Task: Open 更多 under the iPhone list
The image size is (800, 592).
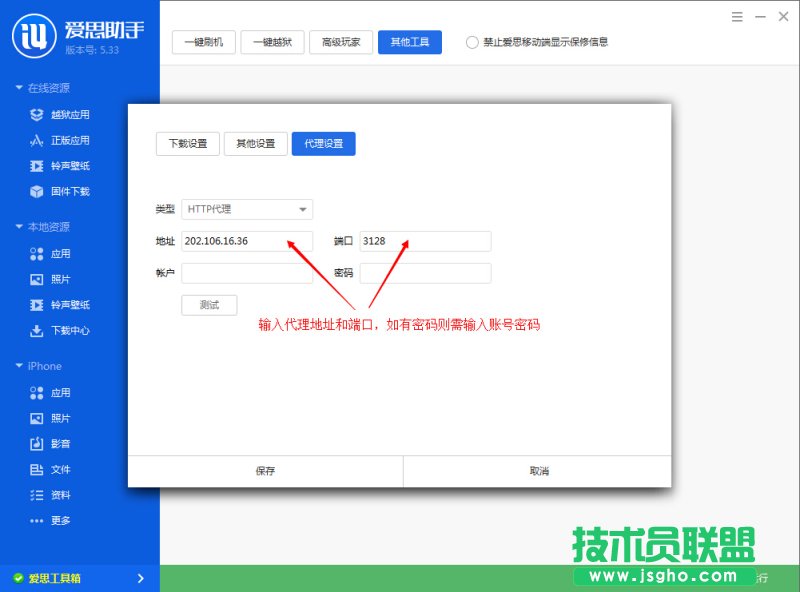Action: coord(62,521)
